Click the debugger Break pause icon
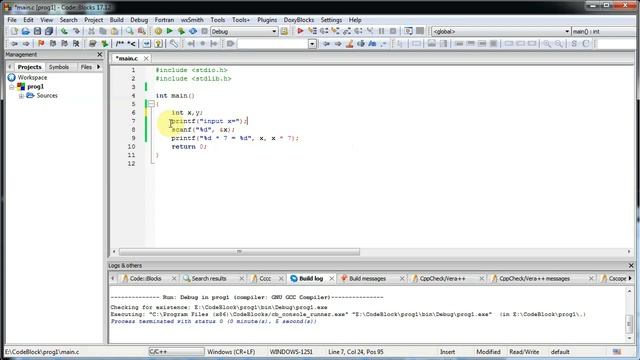Viewport: 640px width, 360px height. tap(382, 31)
